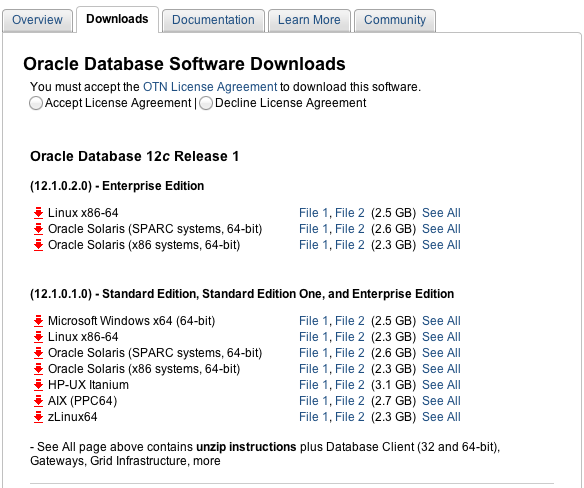Download File 2 for Microsoft Windows x64
Image resolution: width=584 pixels, height=488 pixels.
pyautogui.click(x=350, y=321)
